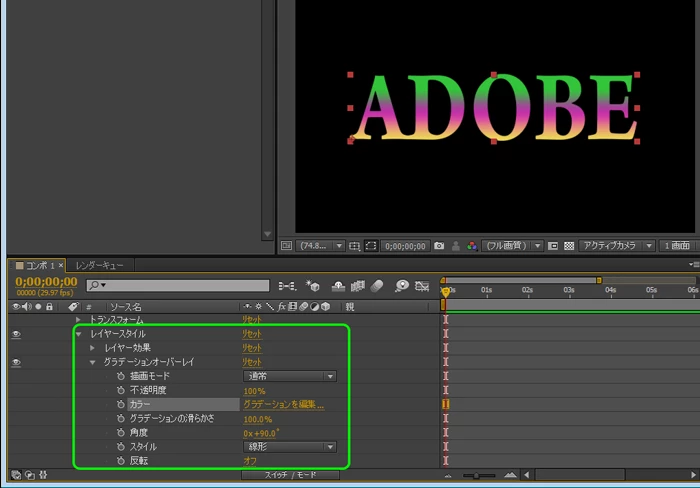The image size is (700, 488).
Task: Click リセット for トランスフォーム
Action: (252, 320)
